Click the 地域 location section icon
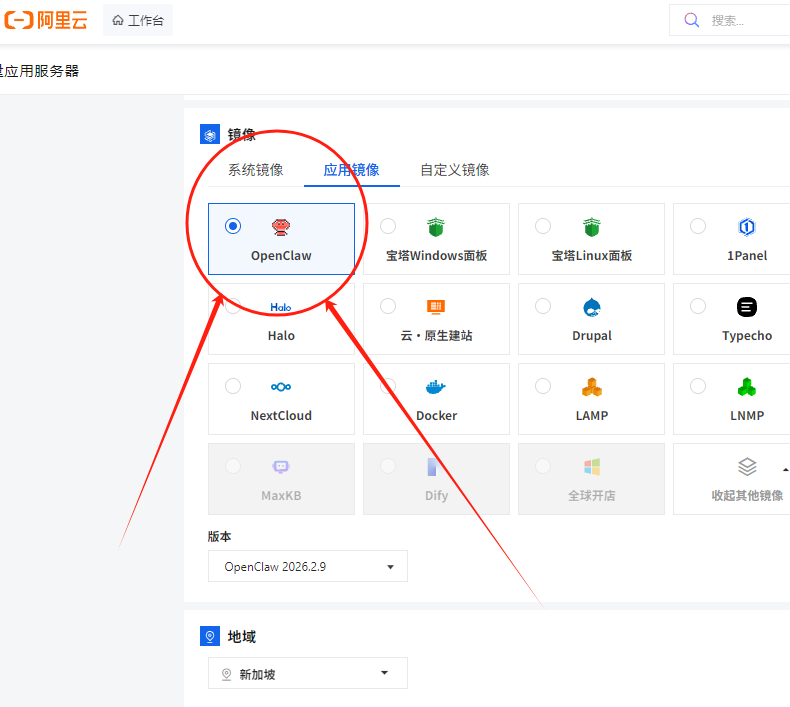Screen dimensions: 790x707 (x=210, y=636)
